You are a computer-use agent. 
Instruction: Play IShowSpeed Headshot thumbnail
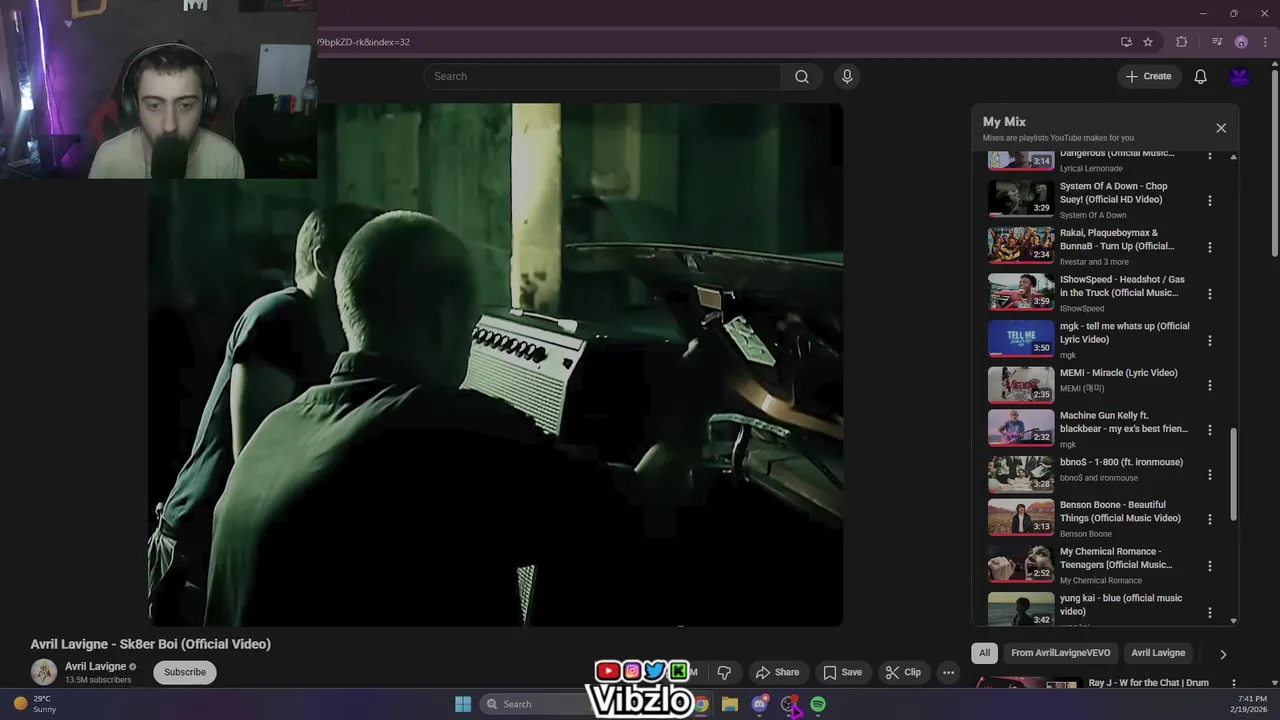1021,292
